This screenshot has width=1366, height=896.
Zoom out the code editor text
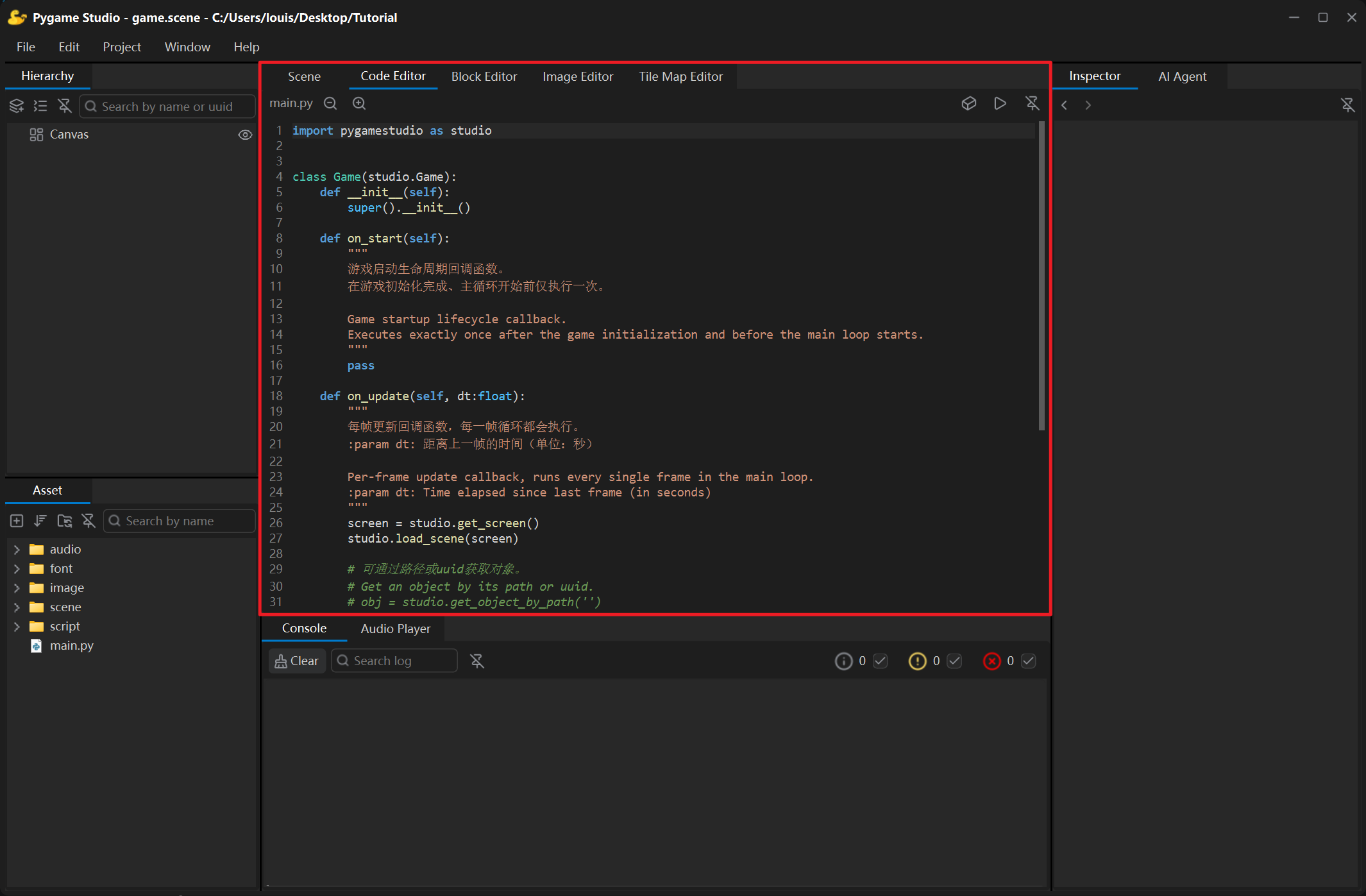coord(330,103)
